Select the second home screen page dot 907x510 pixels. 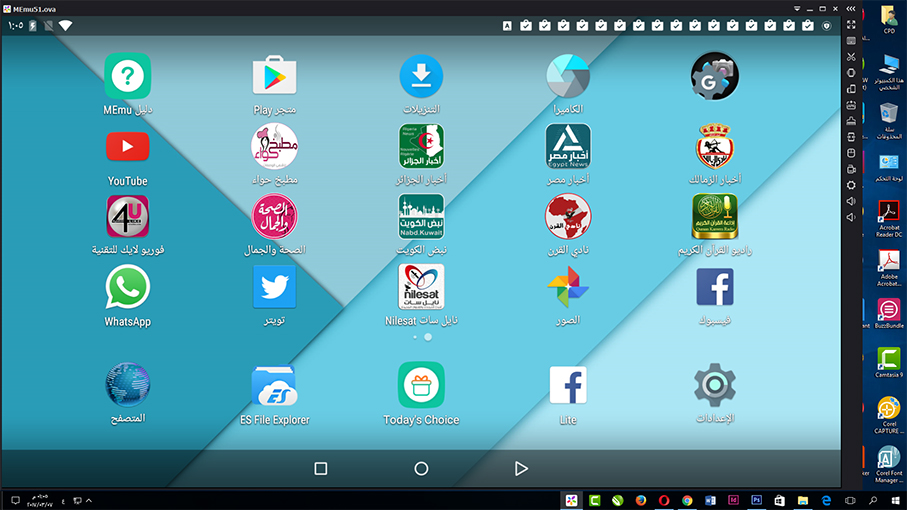click(x=428, y=337)
